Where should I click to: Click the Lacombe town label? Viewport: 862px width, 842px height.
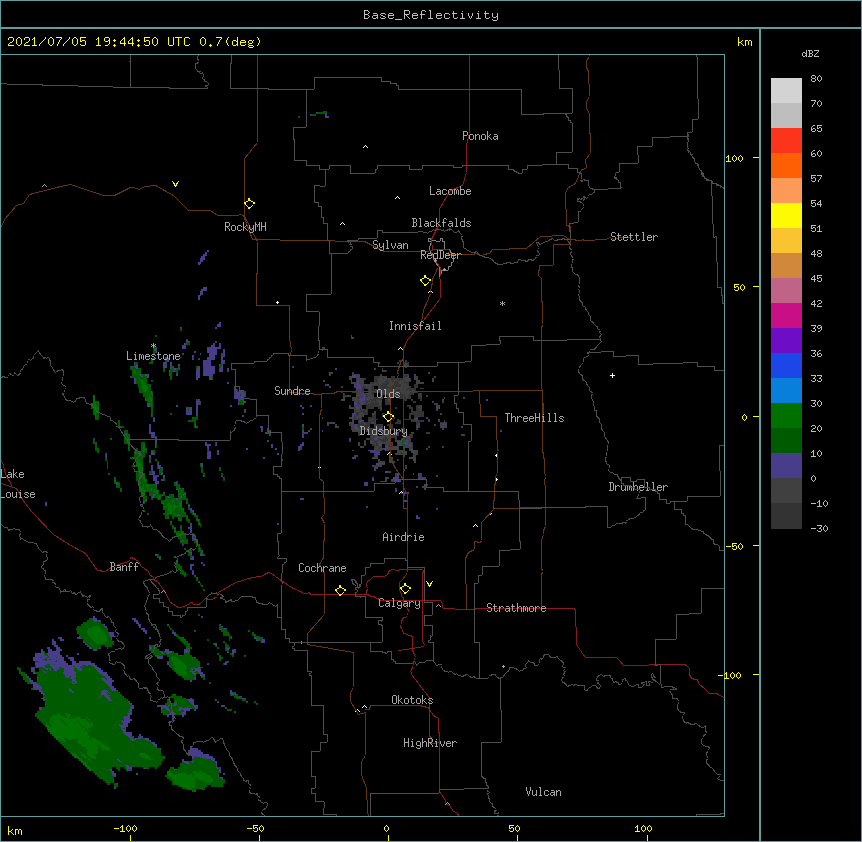(x=450, y=191)
